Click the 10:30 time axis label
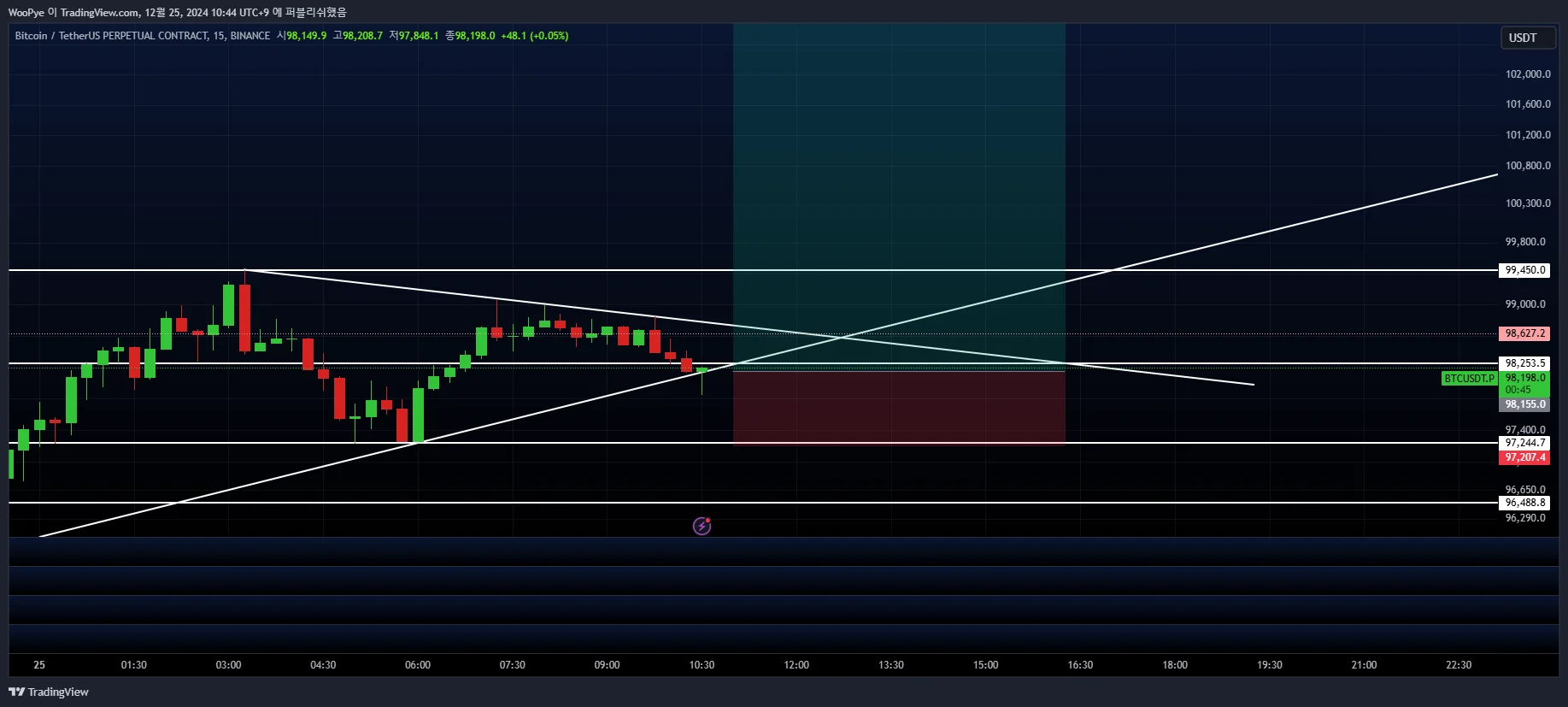Screen dimensions: 1568x707 pos(702,665)
